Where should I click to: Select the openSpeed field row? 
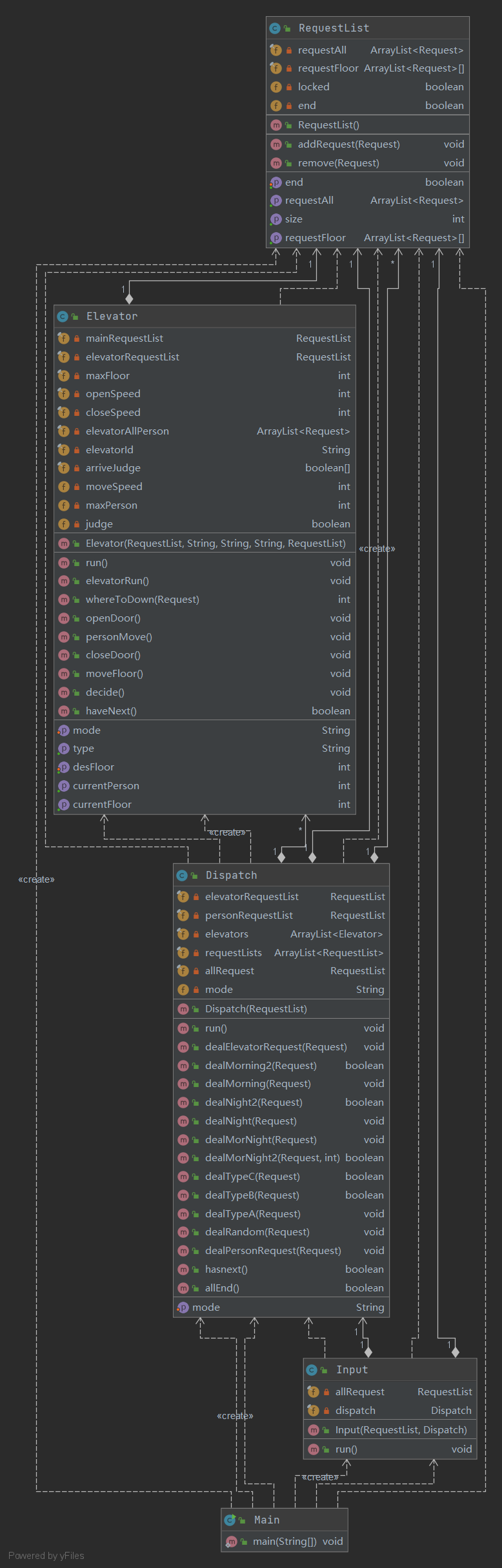[205, 394]
